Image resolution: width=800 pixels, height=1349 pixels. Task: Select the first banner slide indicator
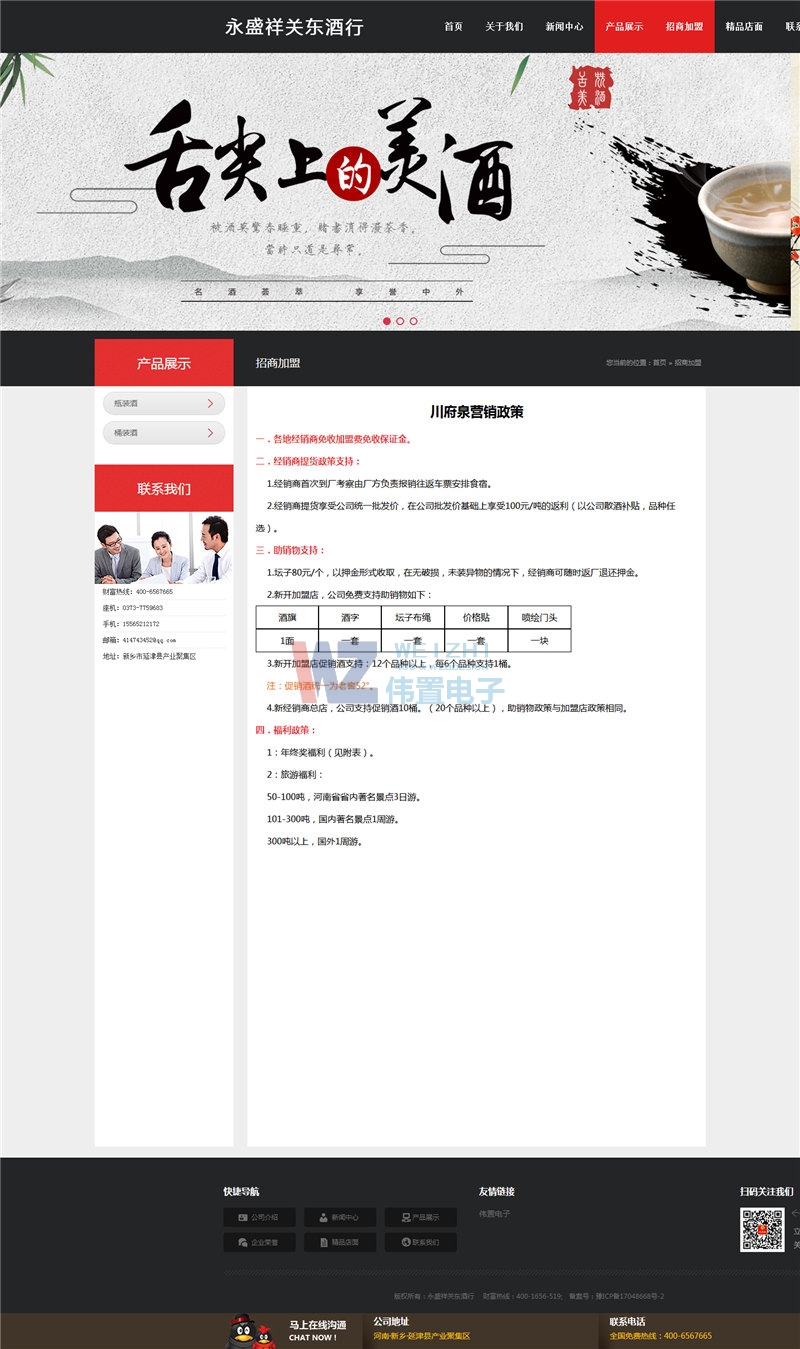pos(389,322)
